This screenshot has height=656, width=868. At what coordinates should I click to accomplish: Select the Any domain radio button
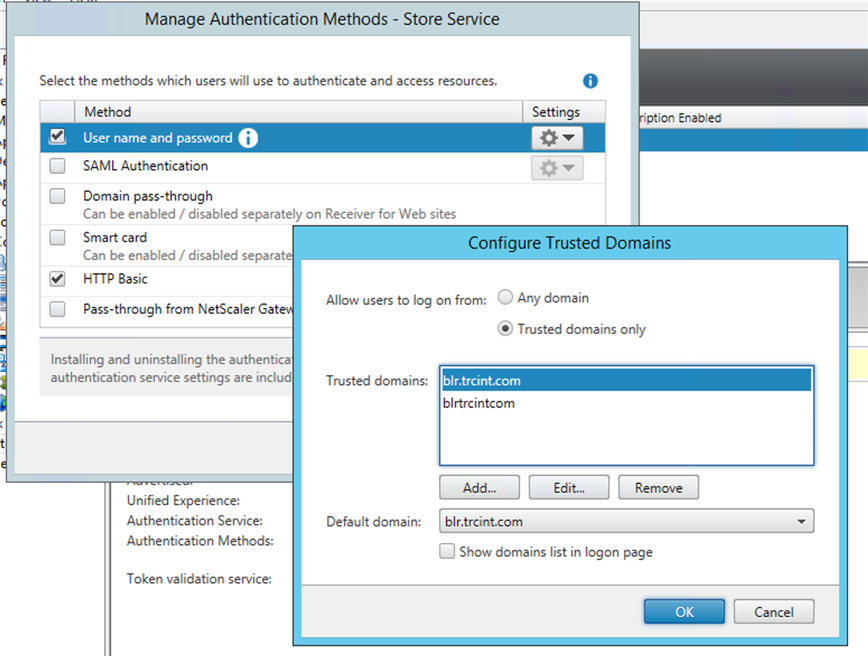coord(505,297)
